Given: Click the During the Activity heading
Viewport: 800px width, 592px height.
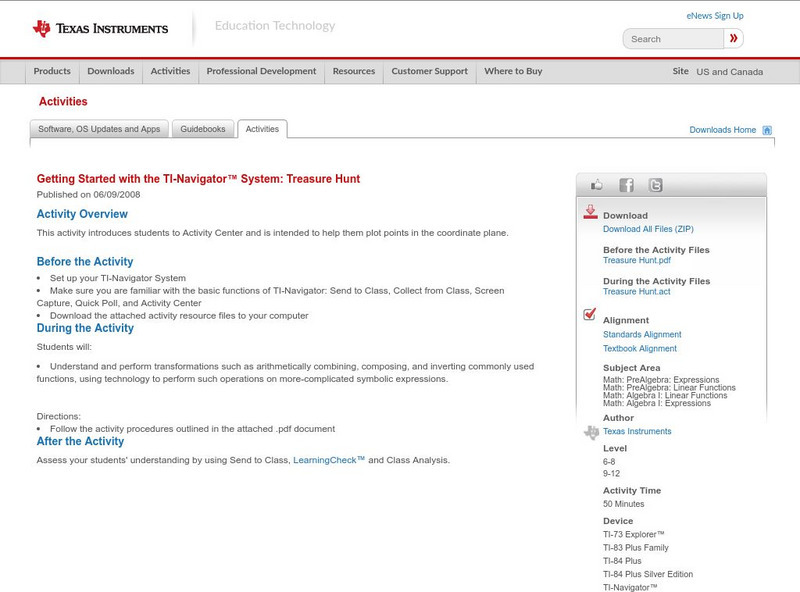Looking at the screenshot, I should coord(85,328).
